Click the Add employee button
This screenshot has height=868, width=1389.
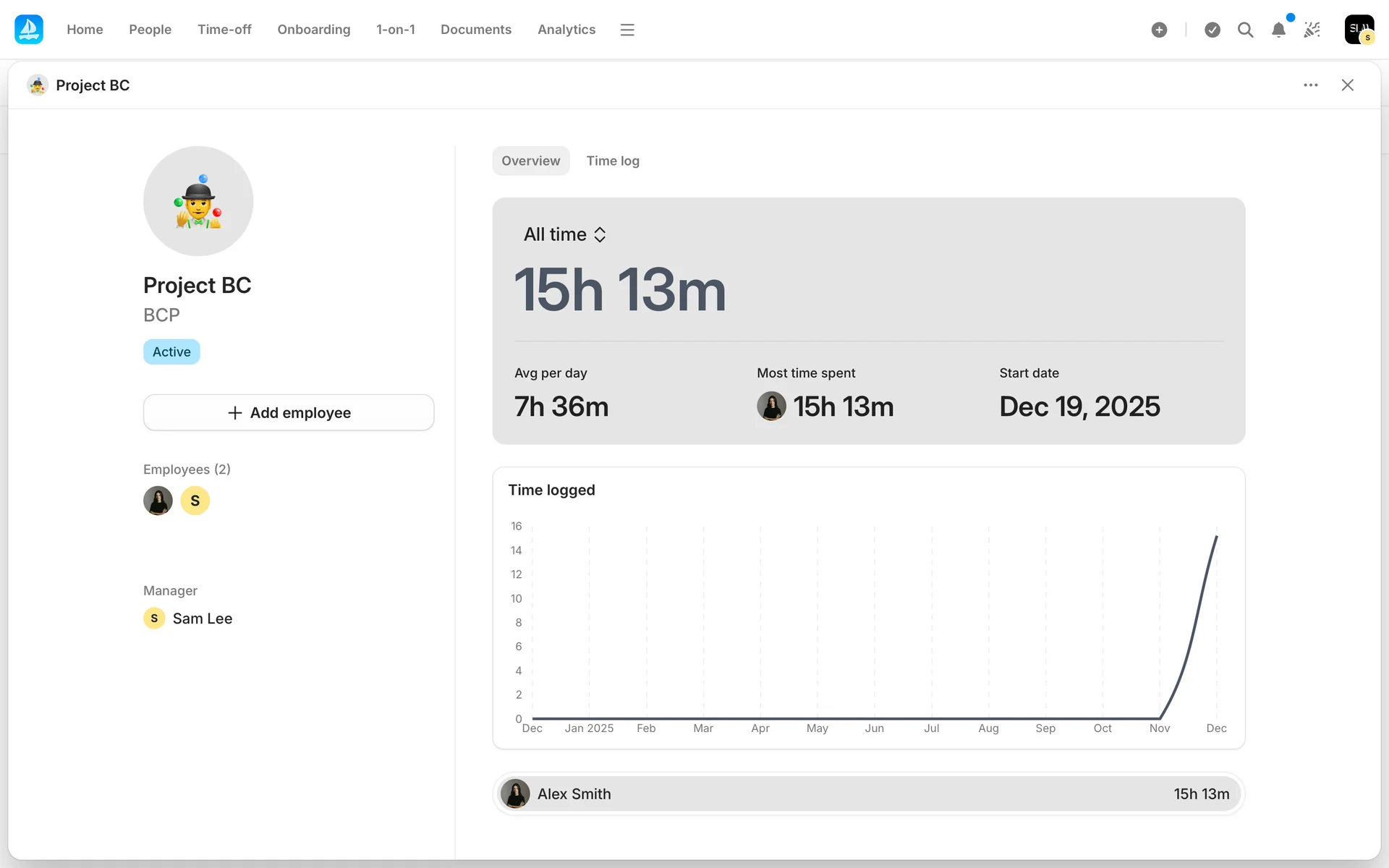pyautogui.click(x=289, y=412)
